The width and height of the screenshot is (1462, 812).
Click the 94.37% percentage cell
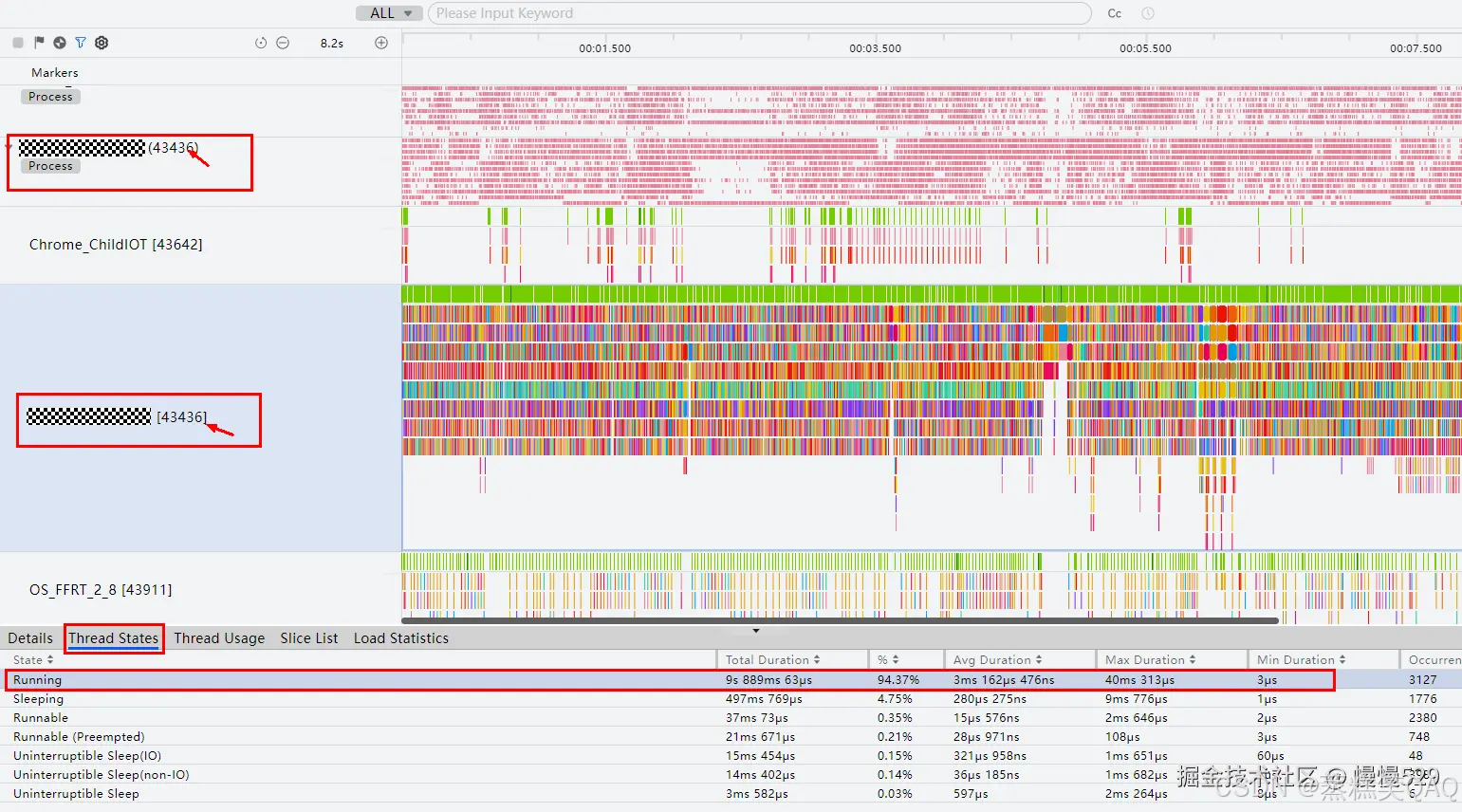pyautogui.click(x=898, y=680)
